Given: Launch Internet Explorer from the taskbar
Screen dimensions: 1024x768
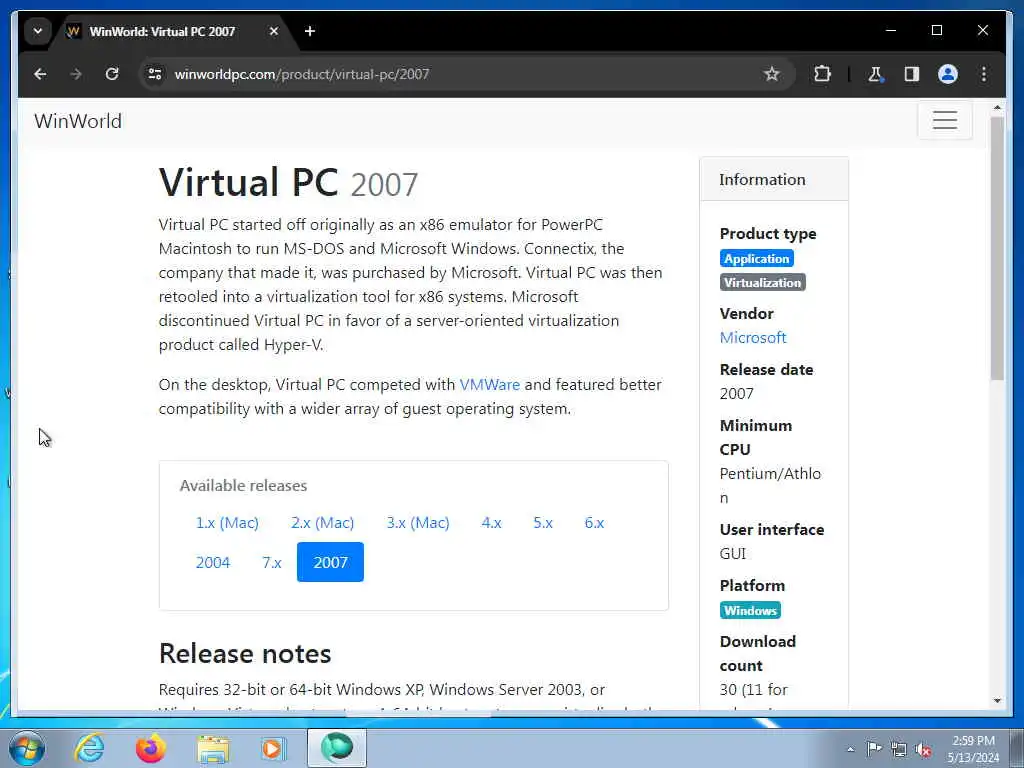Looking at the screenshot, I should pos(89,748).
